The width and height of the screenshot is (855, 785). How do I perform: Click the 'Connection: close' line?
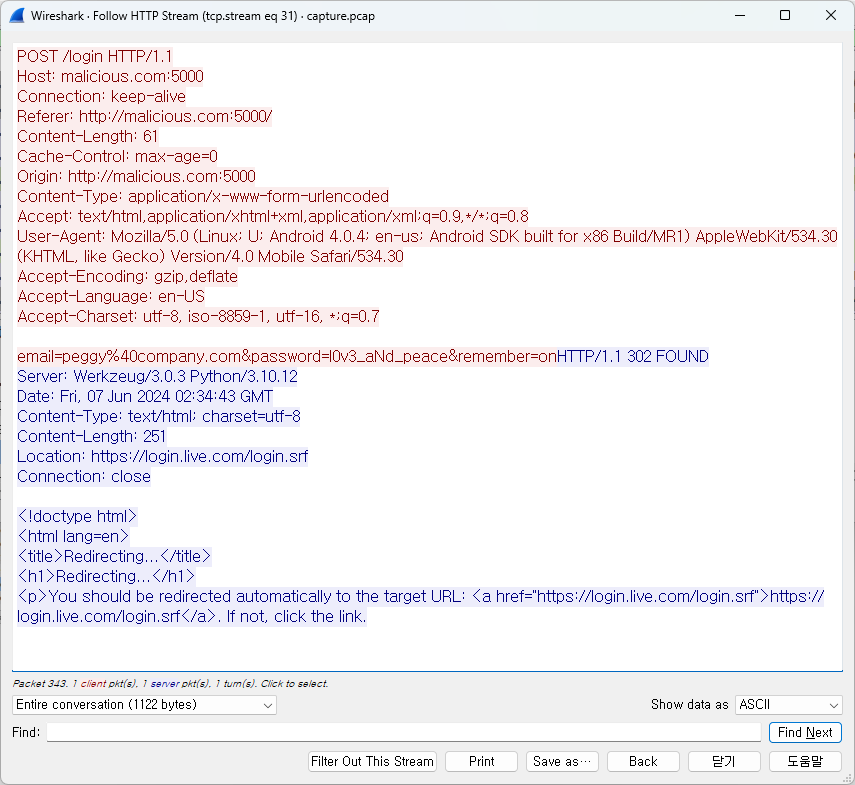[x=83, y=476]
